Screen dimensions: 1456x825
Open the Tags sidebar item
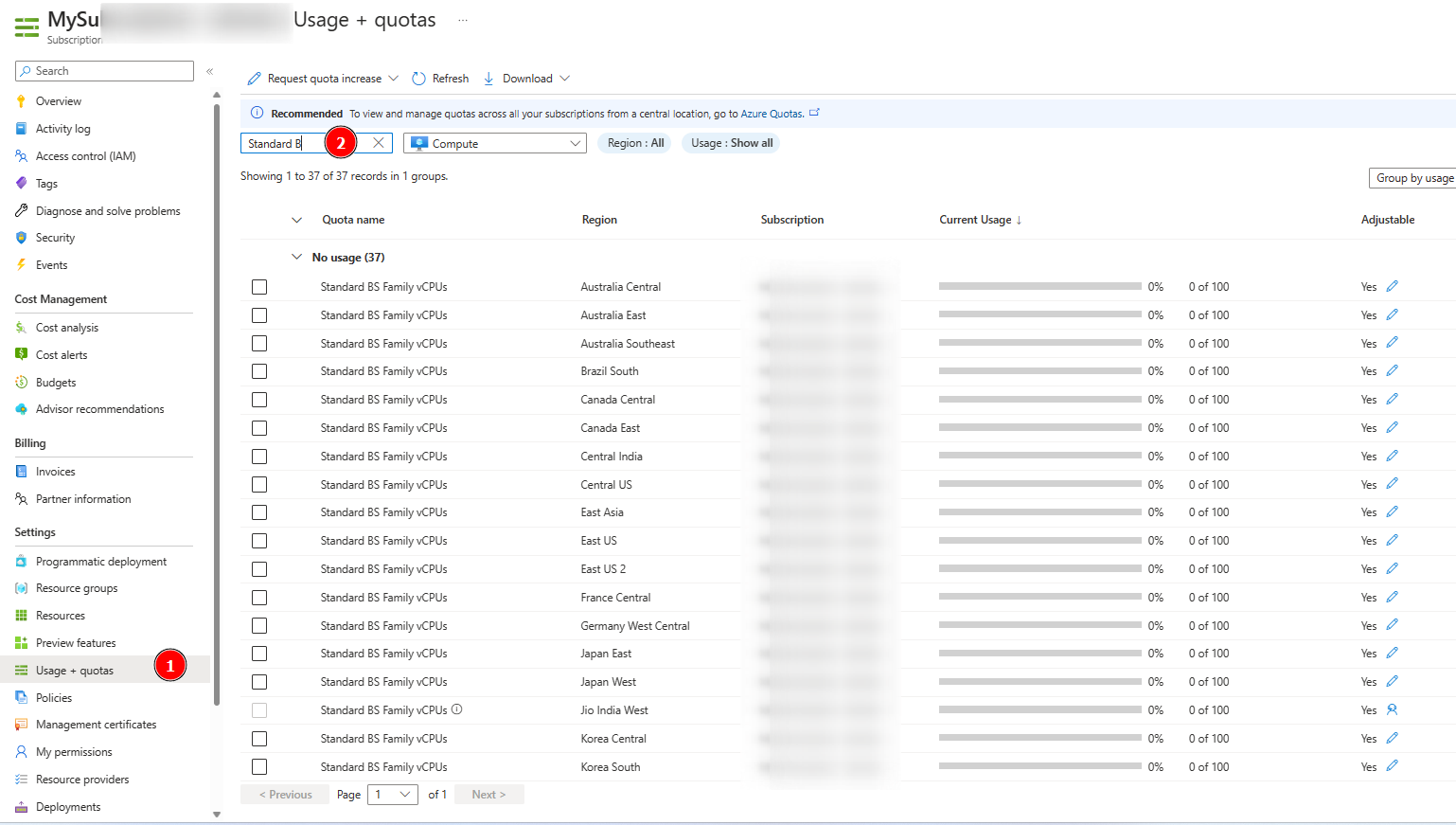pos(46,184)
